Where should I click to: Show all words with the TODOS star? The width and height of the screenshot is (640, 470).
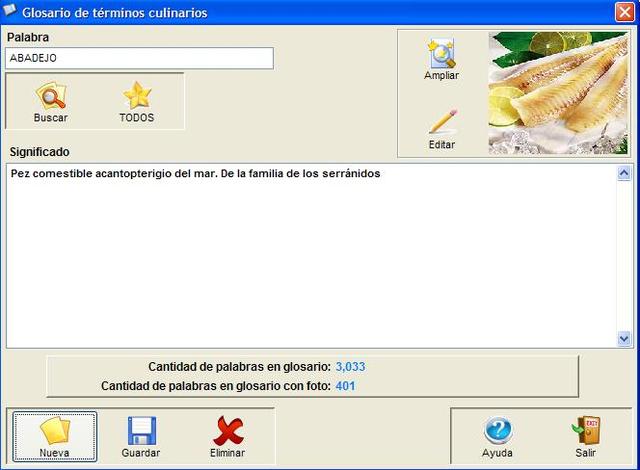coord(137,95)
